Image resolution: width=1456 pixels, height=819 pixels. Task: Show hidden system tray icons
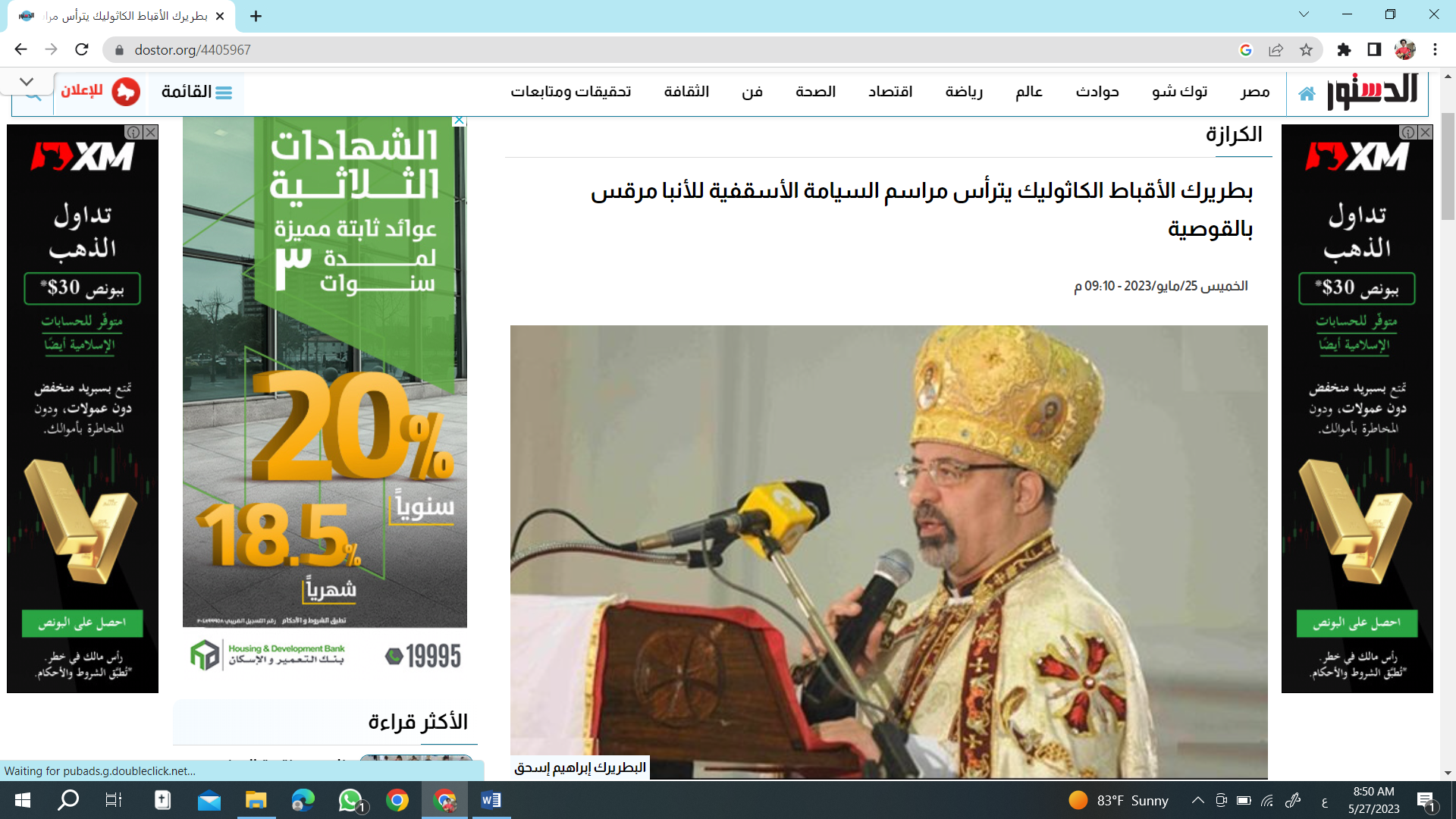(1198, 800)
